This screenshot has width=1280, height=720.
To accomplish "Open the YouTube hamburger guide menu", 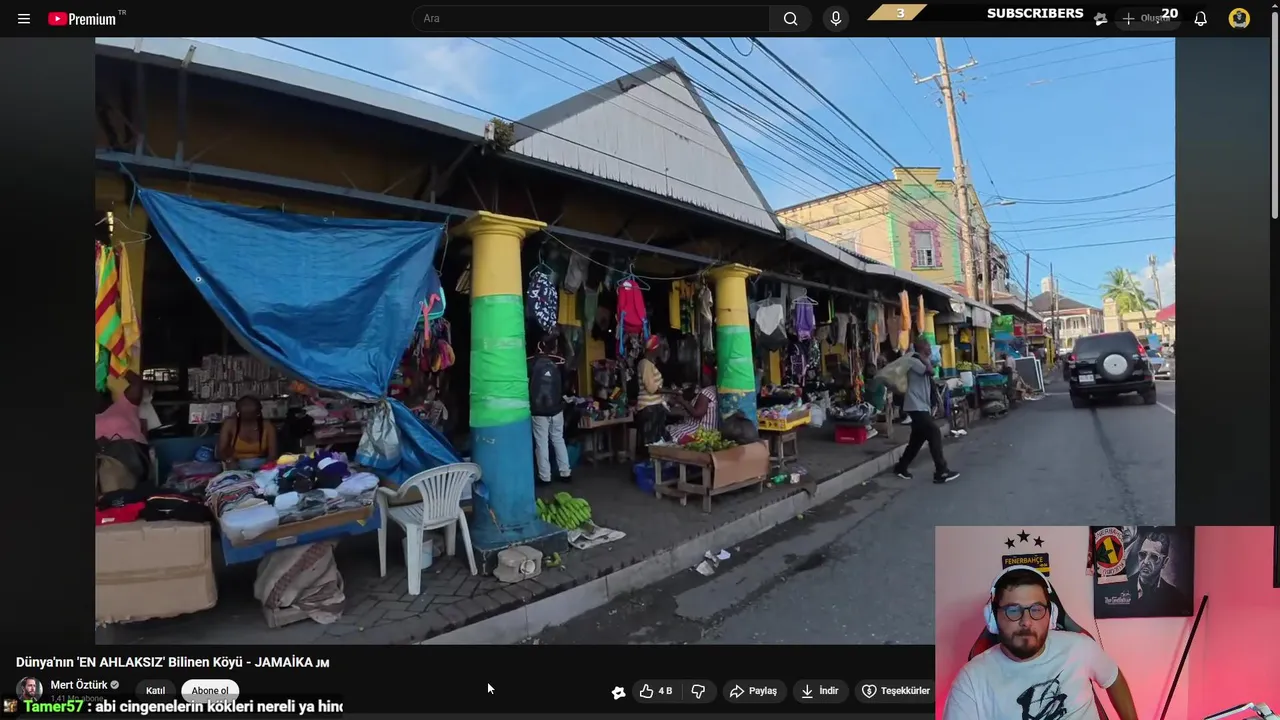I will click(x=24, y=18).
